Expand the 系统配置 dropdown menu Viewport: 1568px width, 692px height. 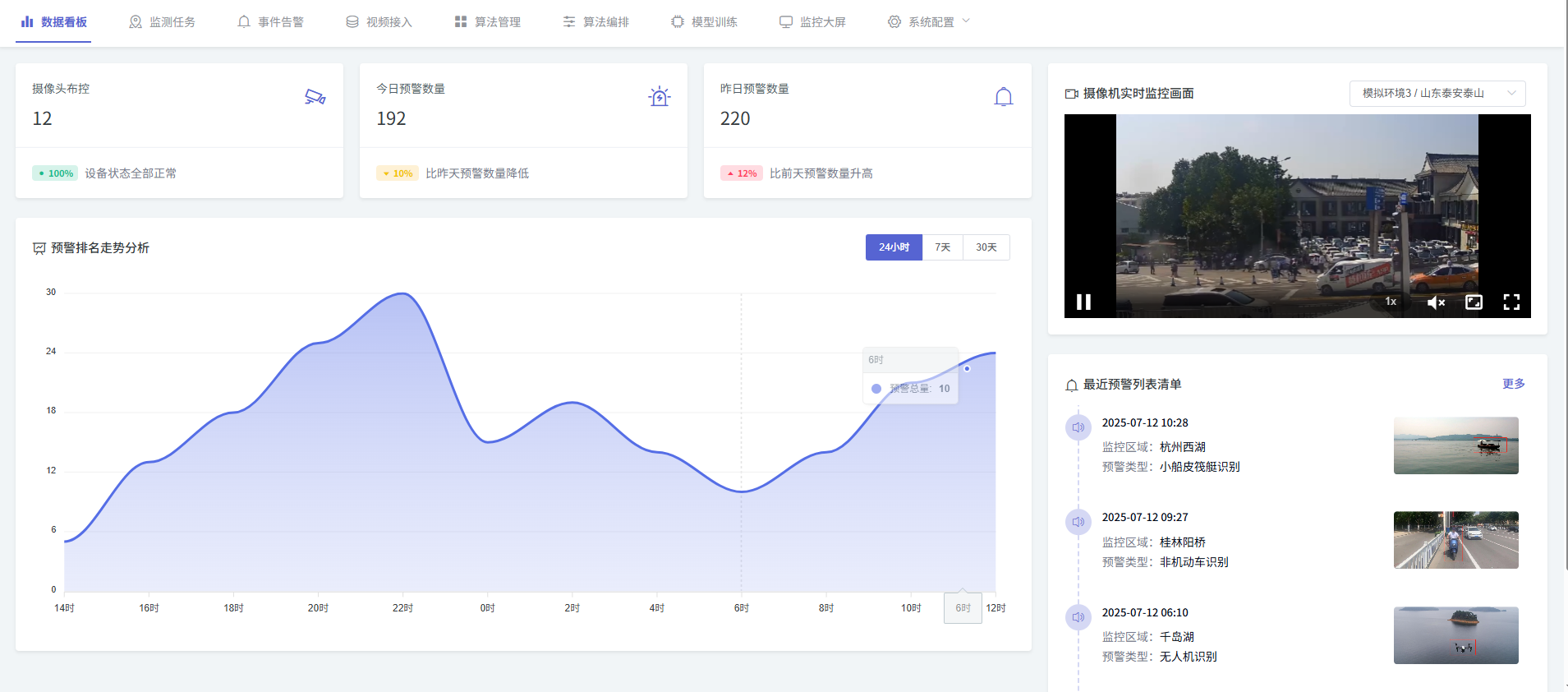[x=929, y=22]
